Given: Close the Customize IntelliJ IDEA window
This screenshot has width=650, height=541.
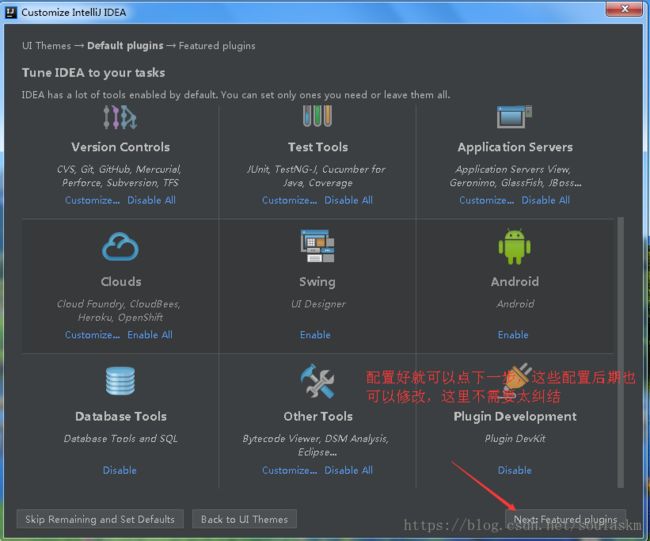Looking at the screenshot, I should [x=625, y=9].
